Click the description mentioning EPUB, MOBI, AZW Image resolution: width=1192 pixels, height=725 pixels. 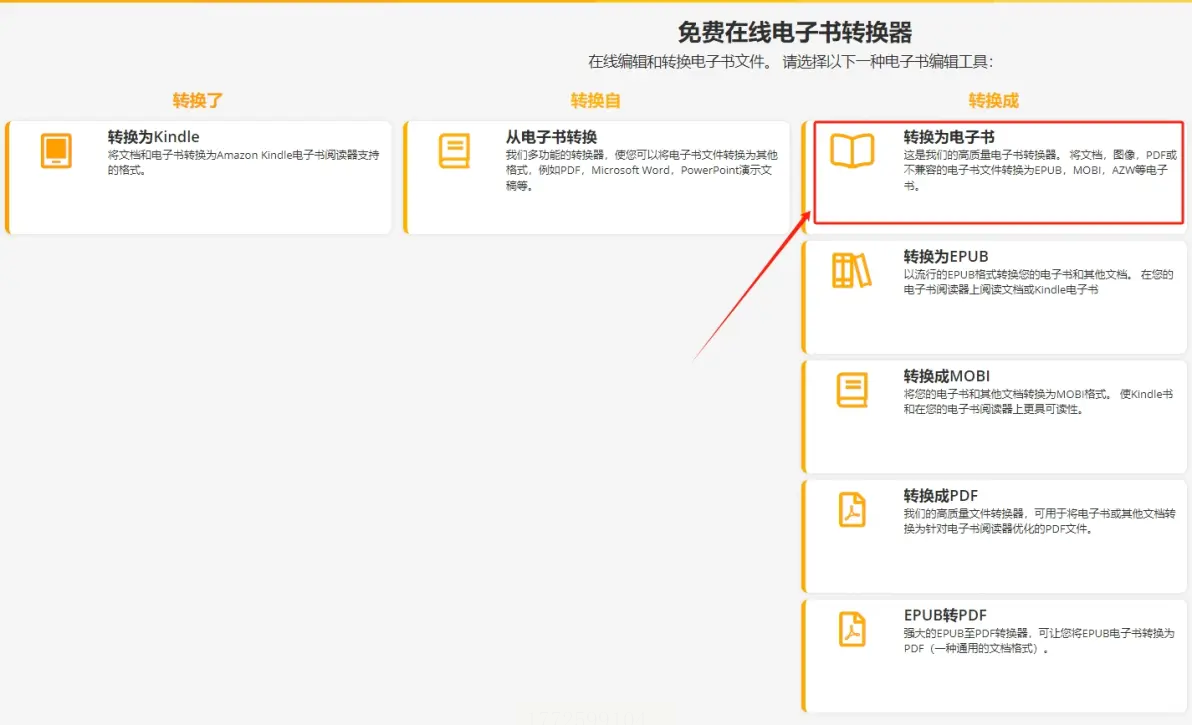(1040, 170)
